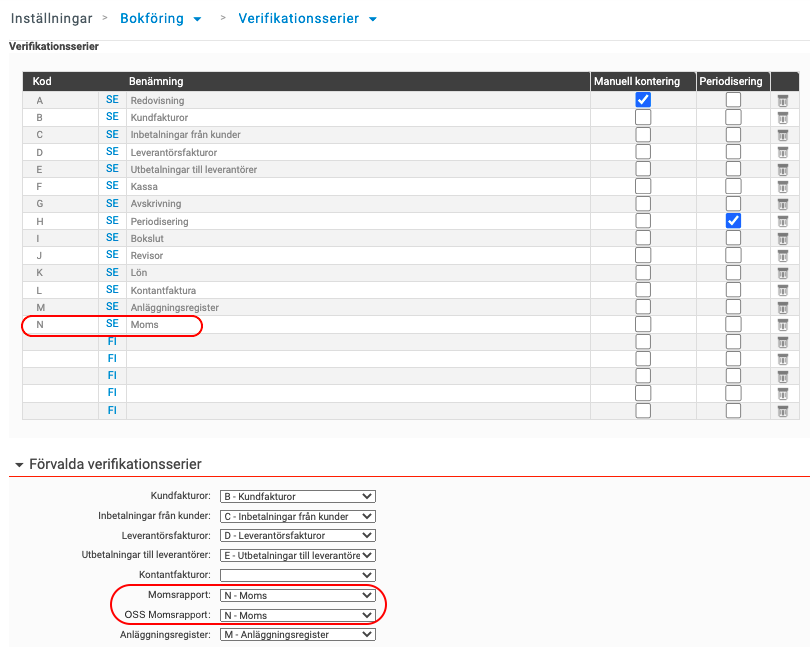Trash icon for Anläggningsregister table row
Image resolution: width=810 pixels, height=647 pixels.
point(783,307)
